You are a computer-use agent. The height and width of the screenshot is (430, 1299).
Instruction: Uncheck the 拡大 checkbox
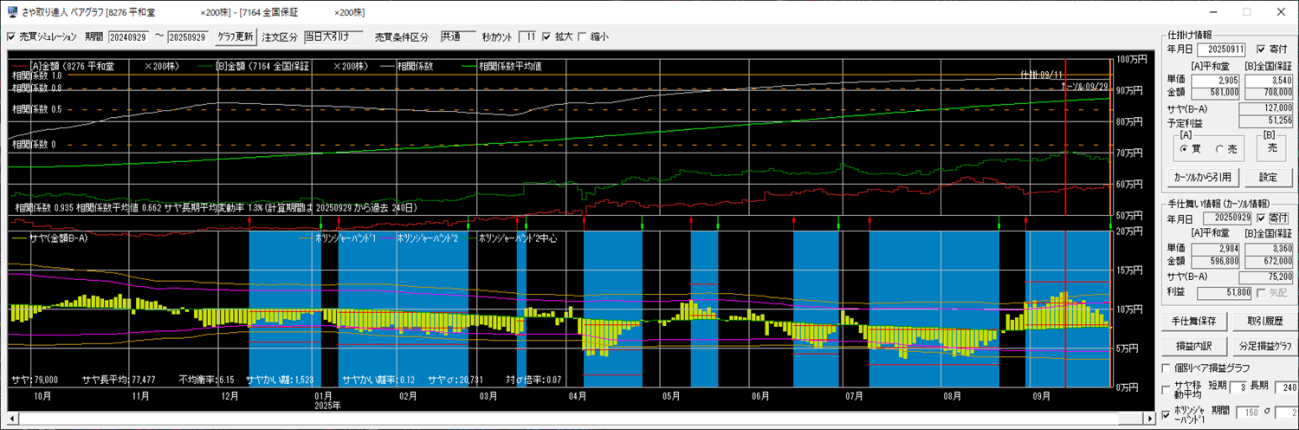[x=546, y=37]
